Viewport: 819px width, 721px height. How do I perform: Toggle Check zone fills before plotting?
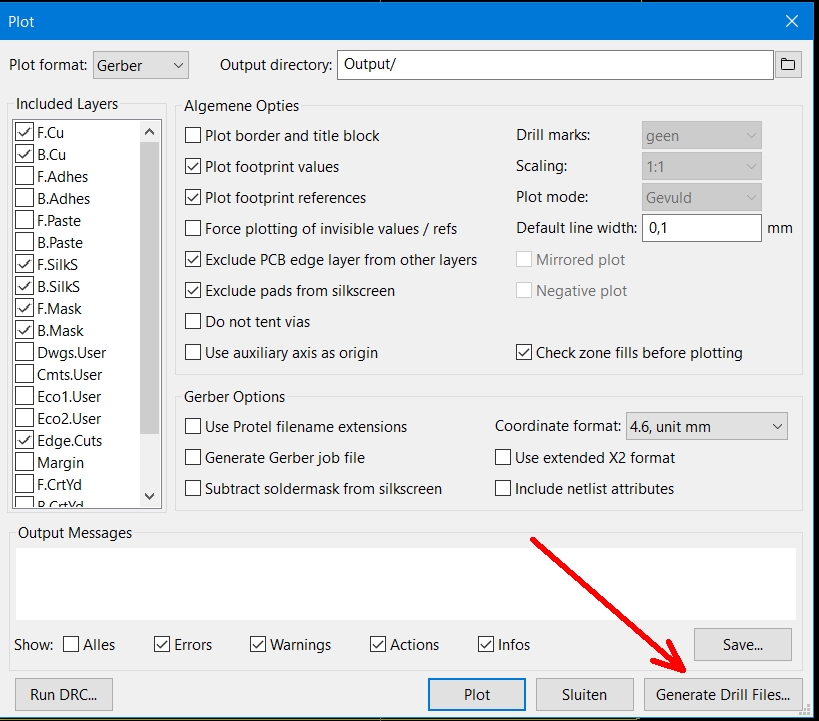pyautogui.click(x=524, y=353)
